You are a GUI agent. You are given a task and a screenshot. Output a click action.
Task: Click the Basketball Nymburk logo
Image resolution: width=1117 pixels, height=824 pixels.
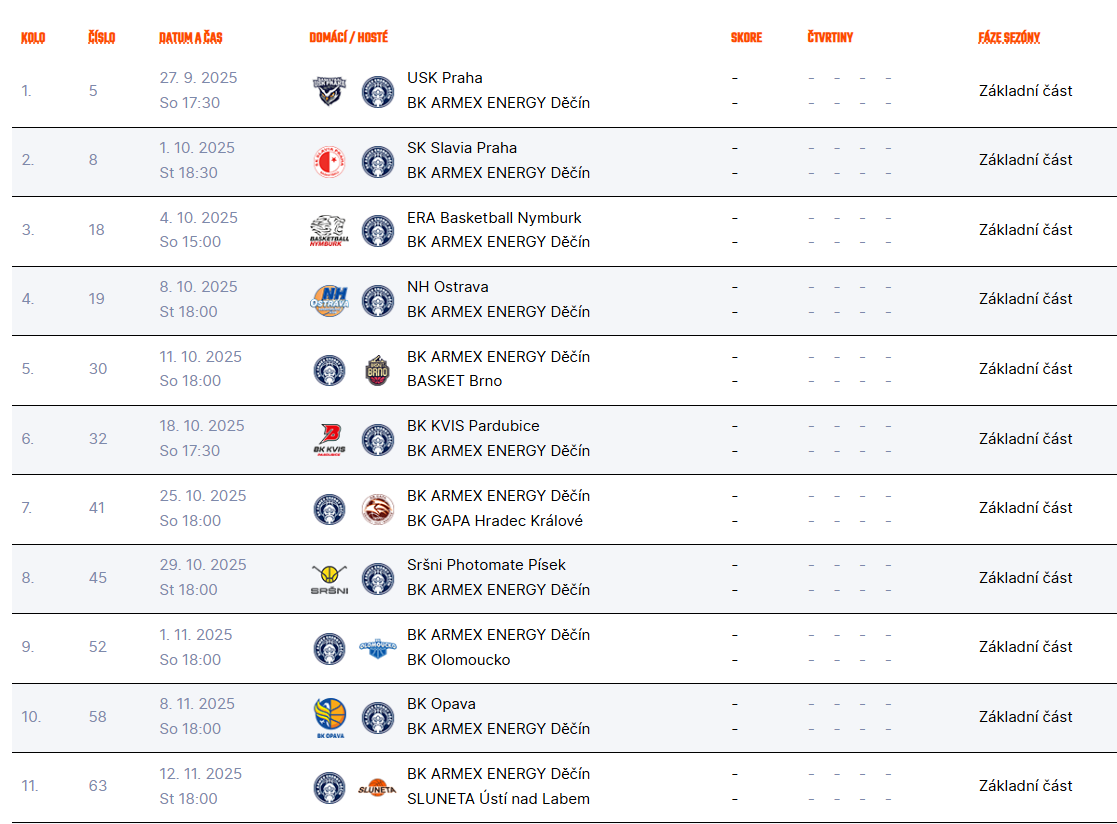tap(329, 231)
